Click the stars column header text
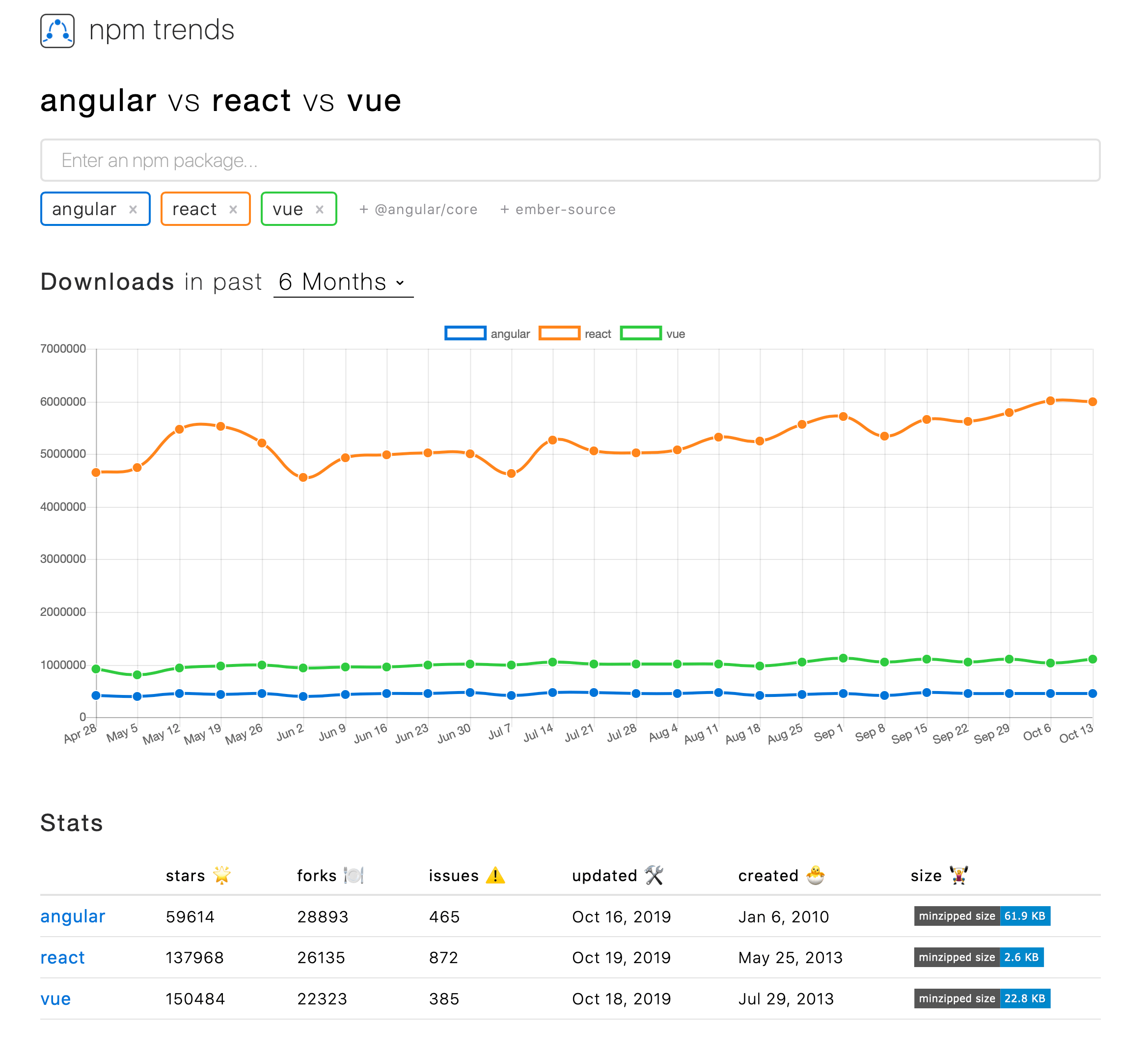Image resolution: width=1148 pixels, height=1054 pixels. tap(185, 876)
